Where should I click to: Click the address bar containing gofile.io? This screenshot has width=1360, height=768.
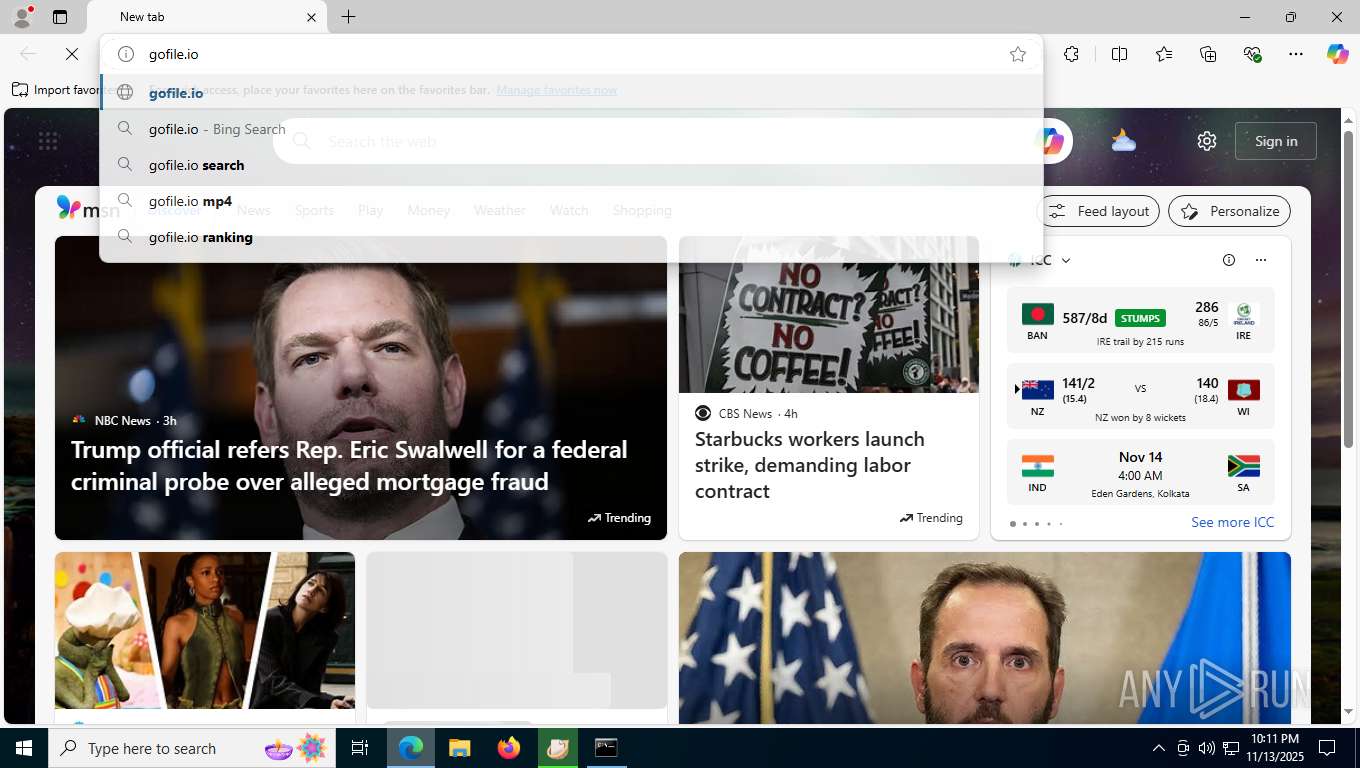[x=571, y=54]
